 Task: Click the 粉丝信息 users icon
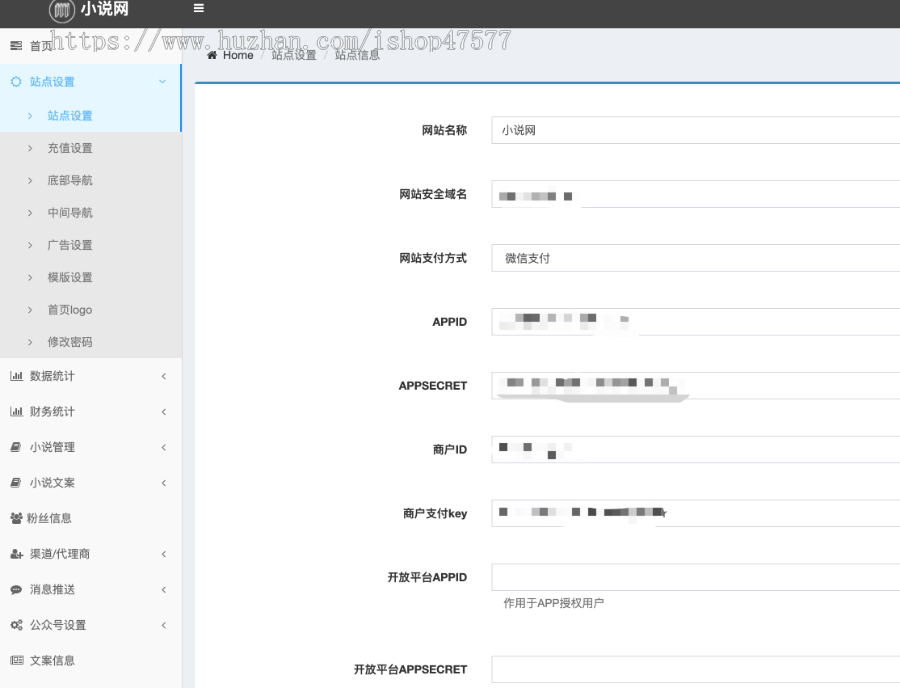[16, 518]
